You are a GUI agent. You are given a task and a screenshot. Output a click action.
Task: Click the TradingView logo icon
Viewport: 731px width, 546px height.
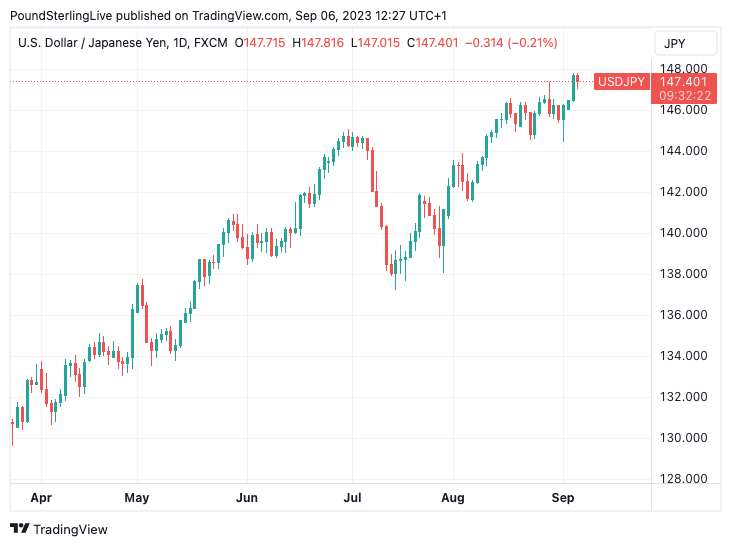(x=19, y=529)
